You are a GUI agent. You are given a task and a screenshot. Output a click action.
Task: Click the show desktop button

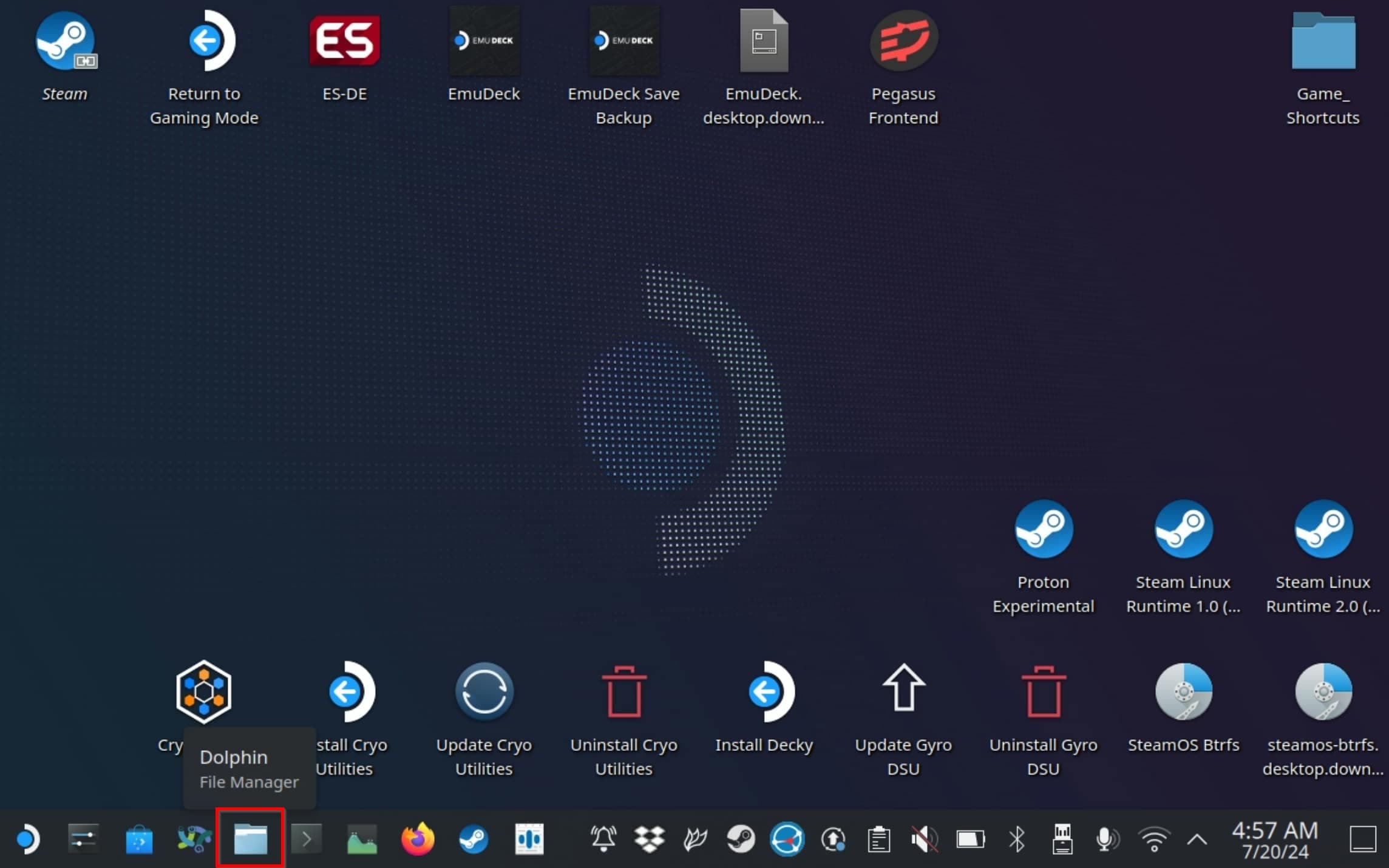tap(1363, 839)
